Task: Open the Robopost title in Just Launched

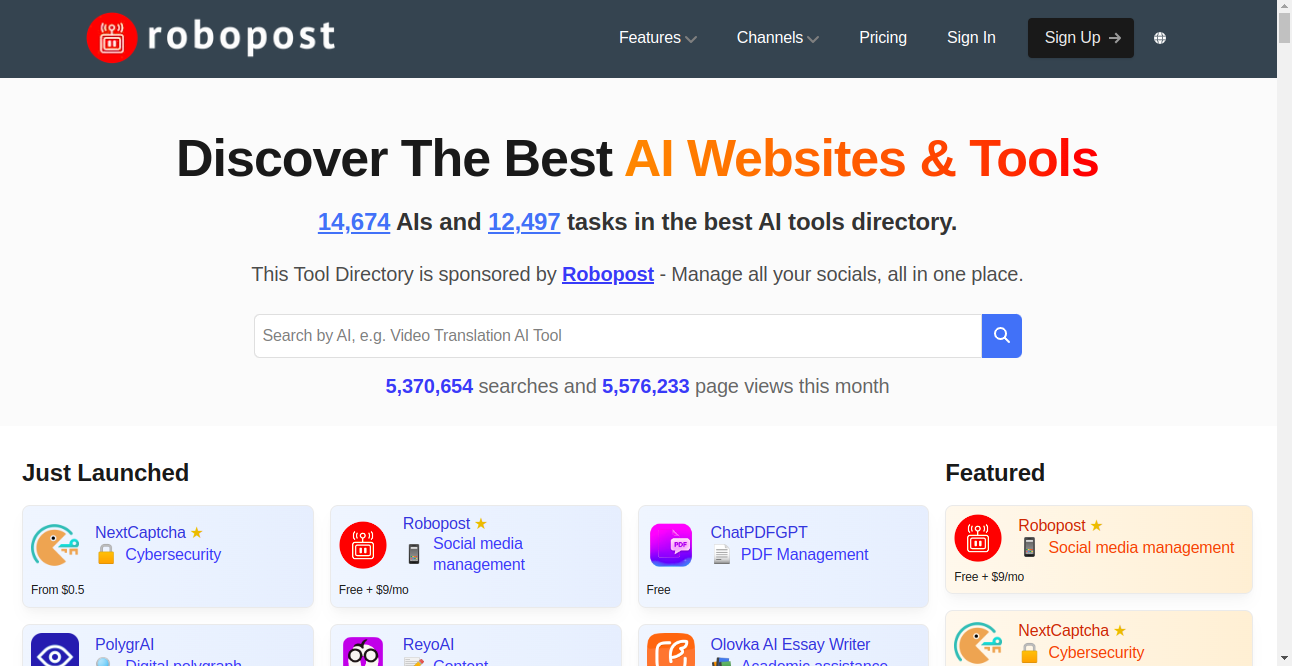Action: (x=437, y=524)
